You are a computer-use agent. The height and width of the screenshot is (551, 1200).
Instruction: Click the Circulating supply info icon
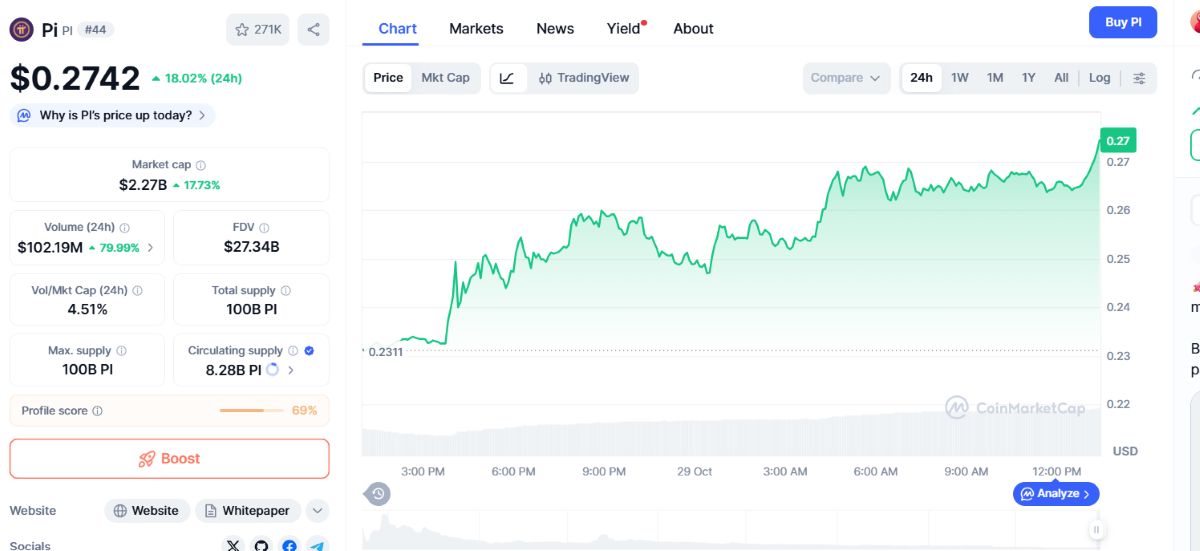tap(293, 351)
